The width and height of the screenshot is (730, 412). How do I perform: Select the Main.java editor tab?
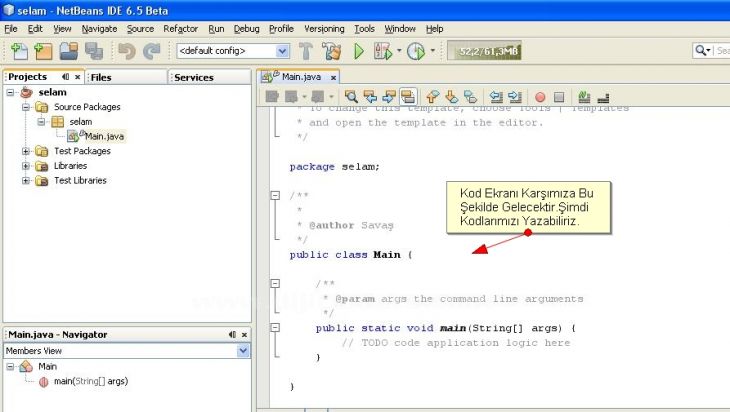301,77
